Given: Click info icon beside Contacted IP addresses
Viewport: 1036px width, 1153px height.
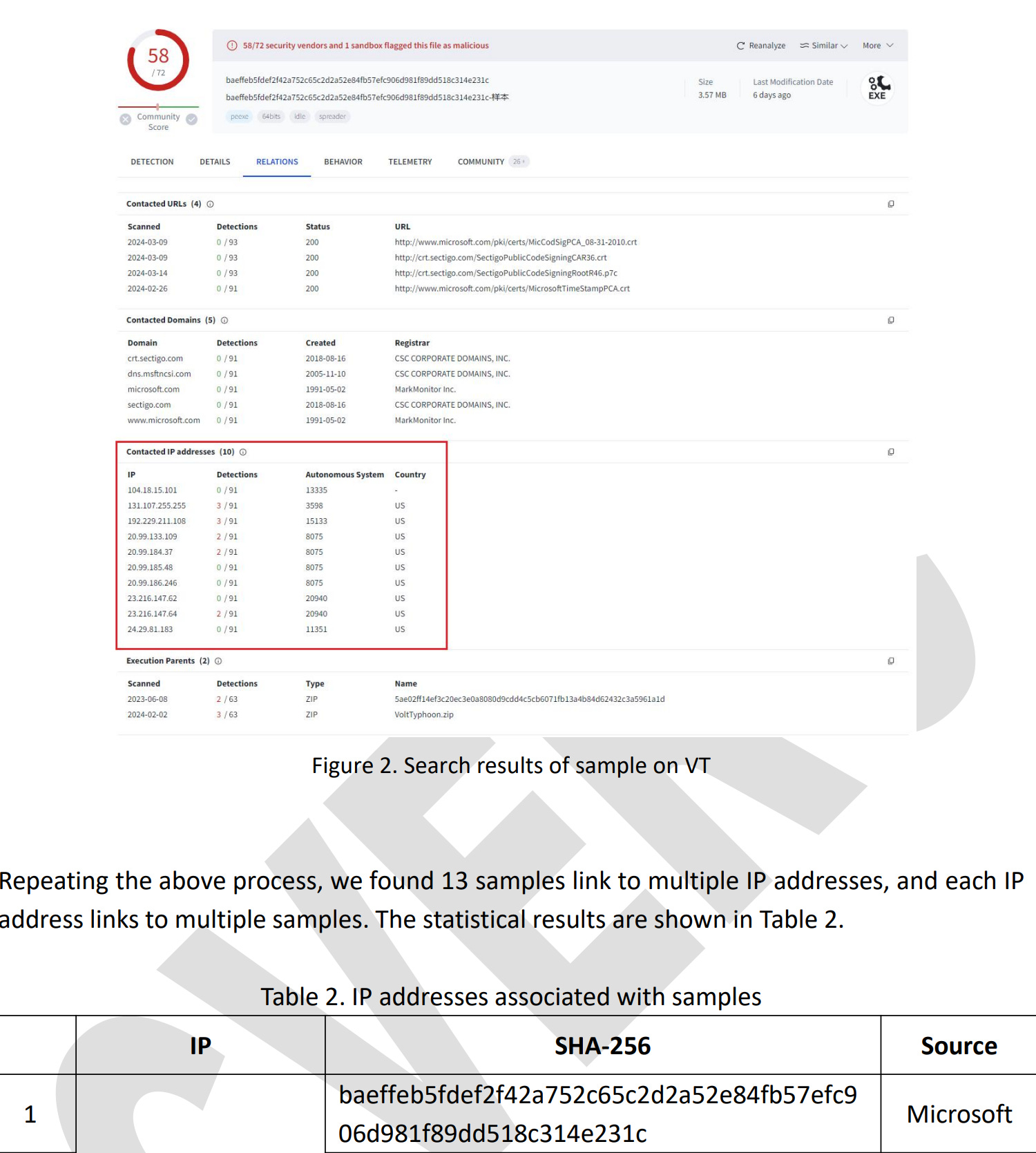Looking at the screenshot, I should (x=243, y=452).
